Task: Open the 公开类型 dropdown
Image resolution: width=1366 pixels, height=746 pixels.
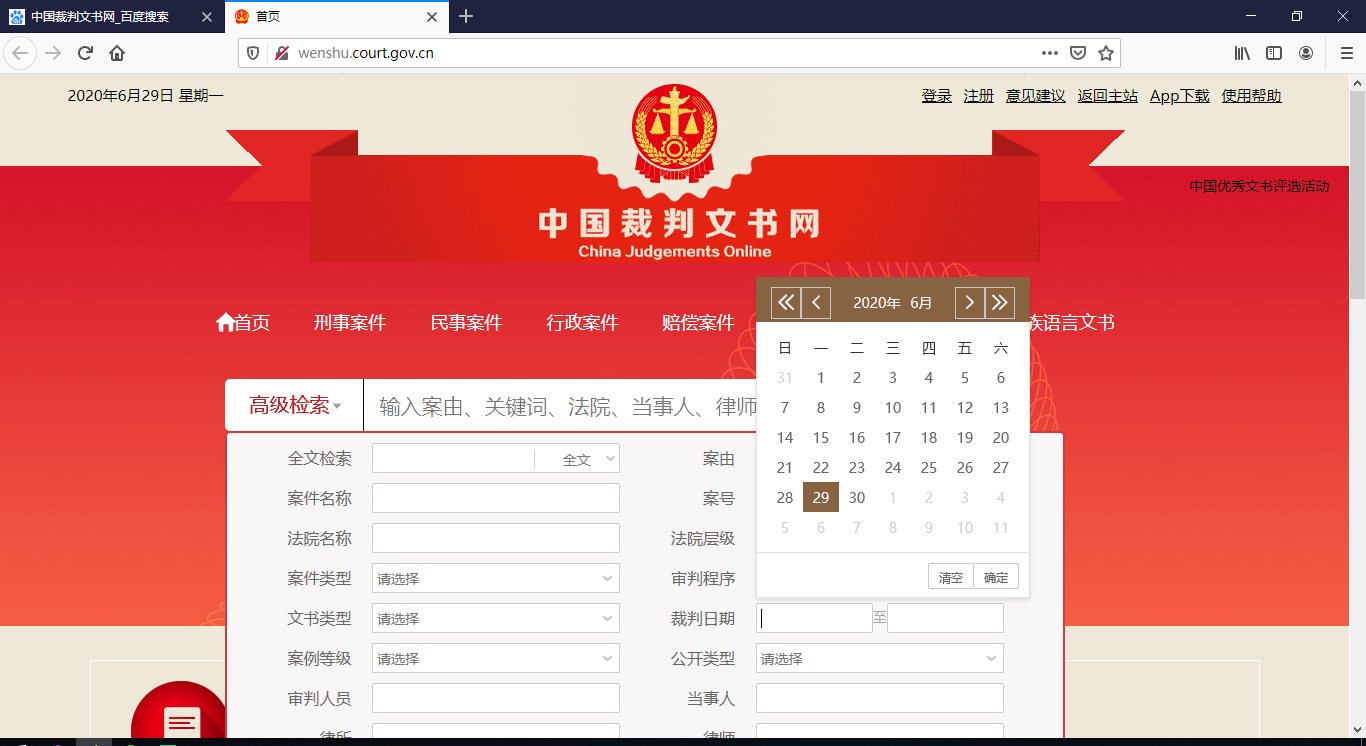Action: 879,658
